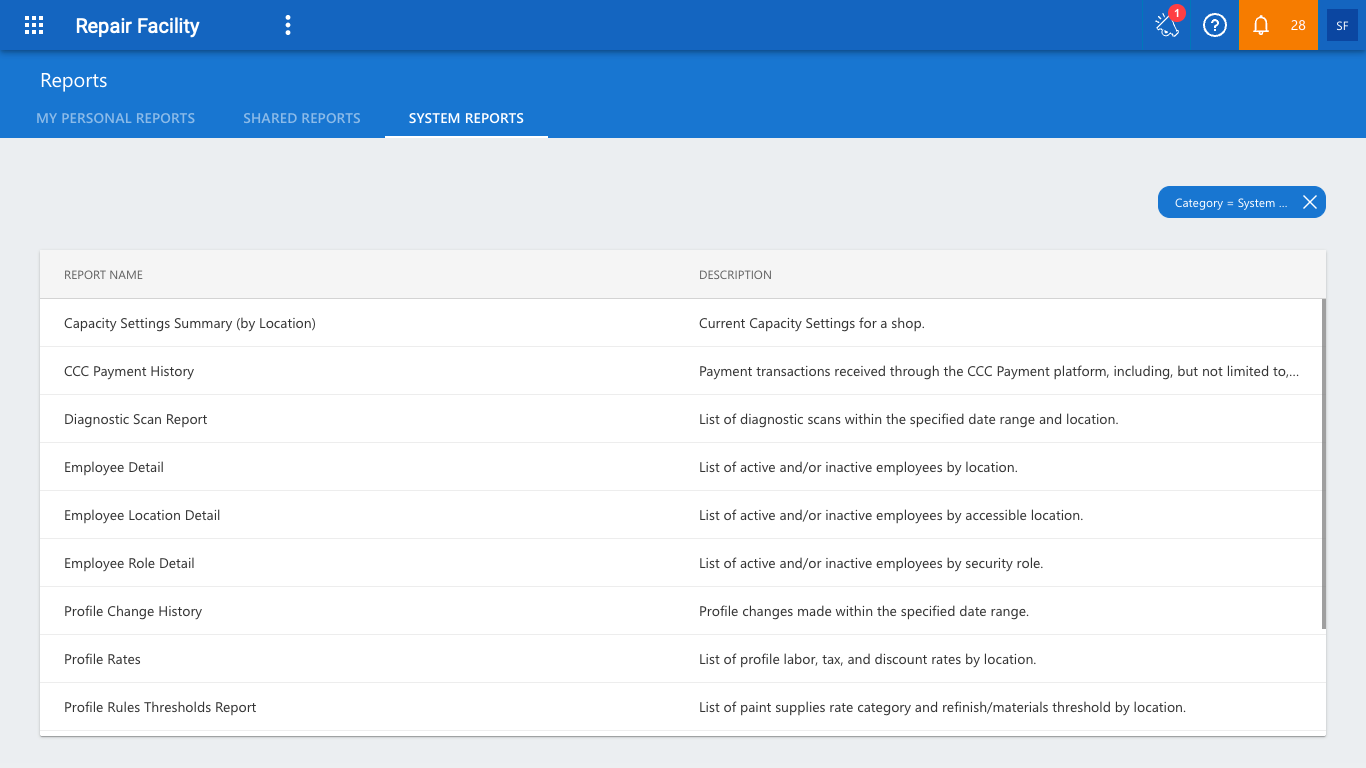Screen dimensions: 1366x768
Task: Click 'Current Capacity Settings for a shop.' description
Action: coord(812,323)
